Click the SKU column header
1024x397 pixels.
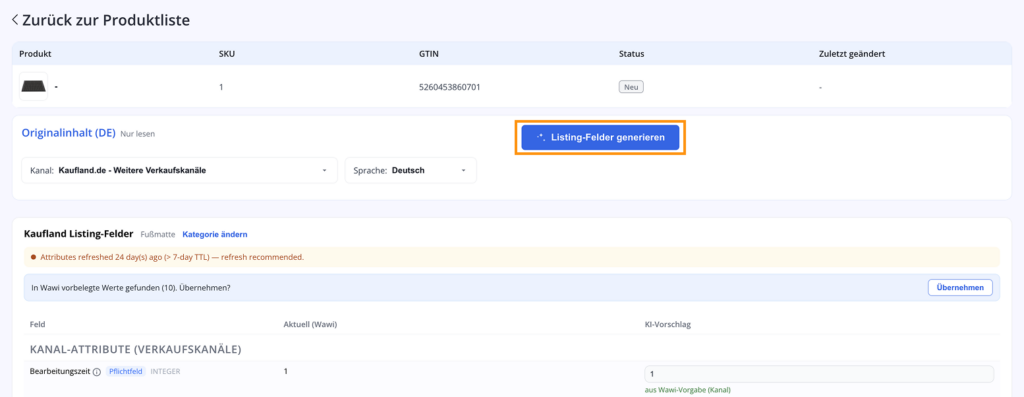point(227,54)
